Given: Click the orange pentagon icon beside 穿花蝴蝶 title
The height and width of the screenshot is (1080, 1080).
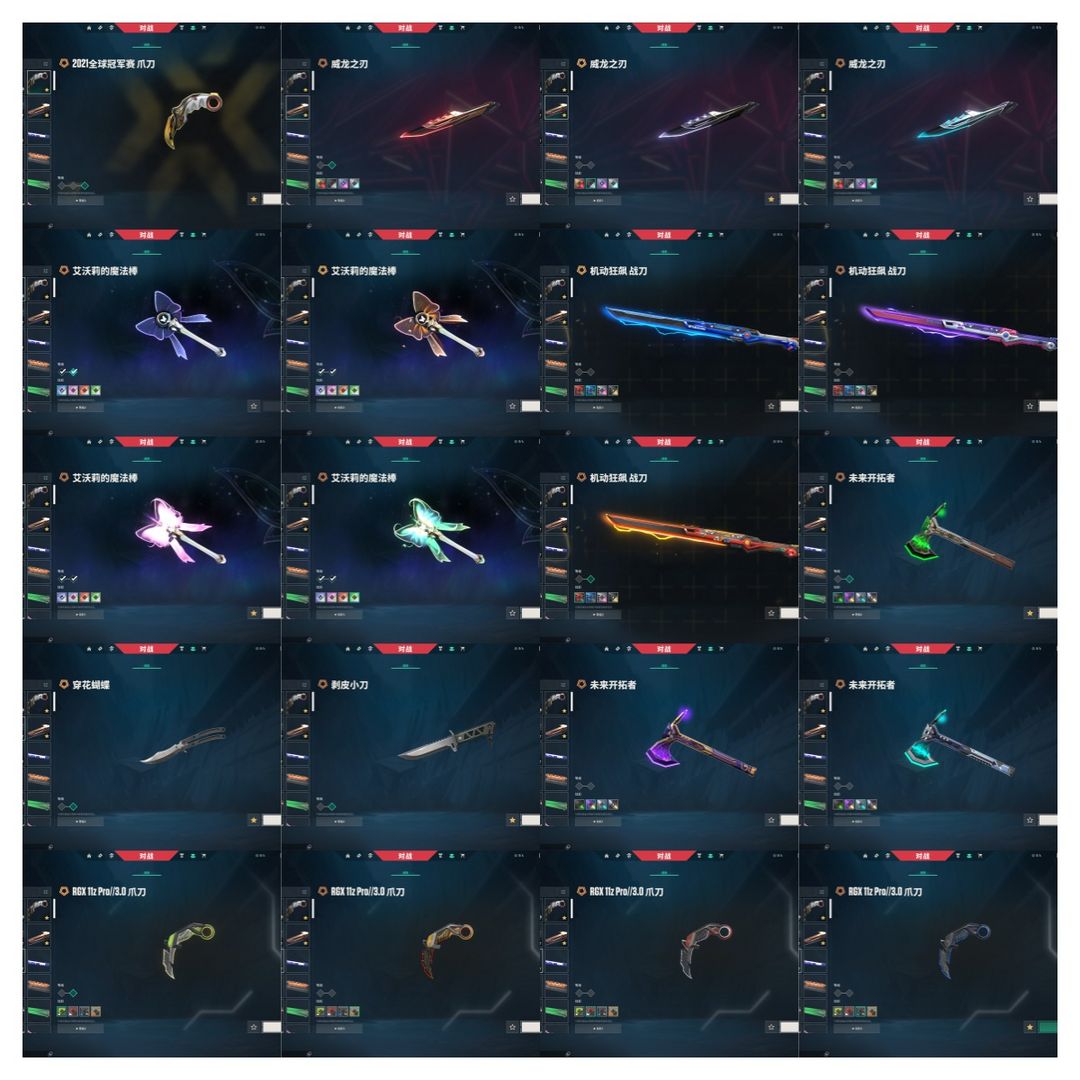Looking at the screenshot, I should pos(64,684).
